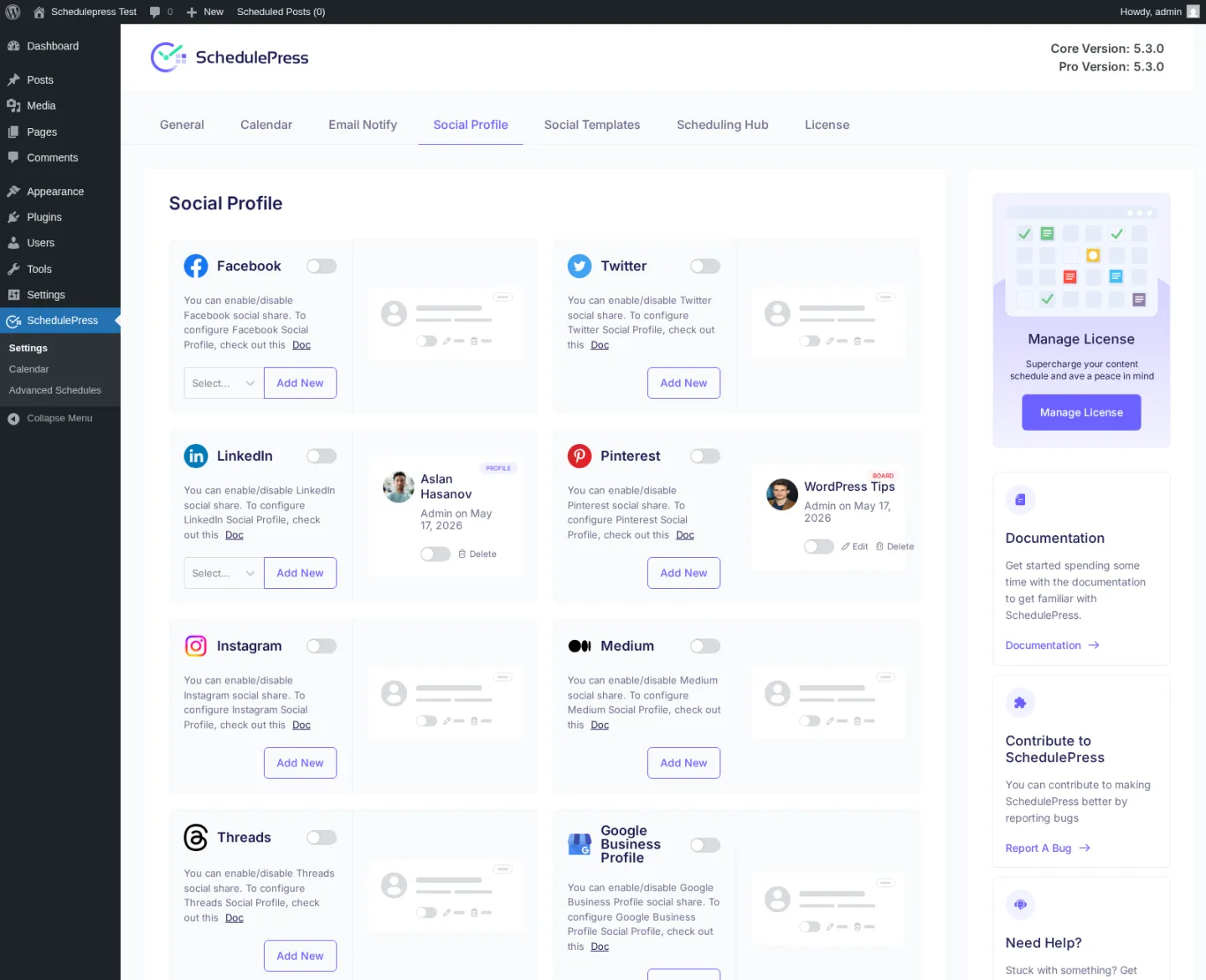Click the admin avatar in the top bar
Viewport: 1206px width, 980px height.
pyautogui.click(x=1193, y=12)
